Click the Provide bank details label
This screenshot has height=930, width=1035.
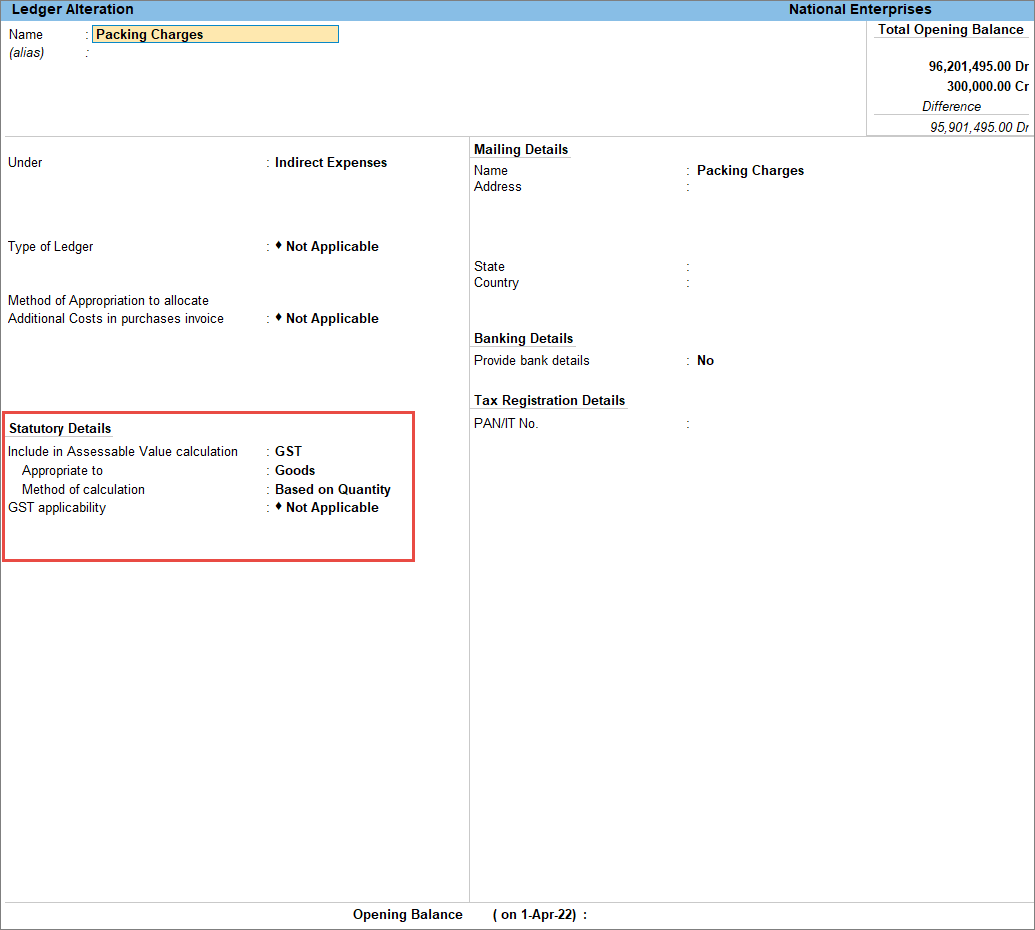pos(531,360)
